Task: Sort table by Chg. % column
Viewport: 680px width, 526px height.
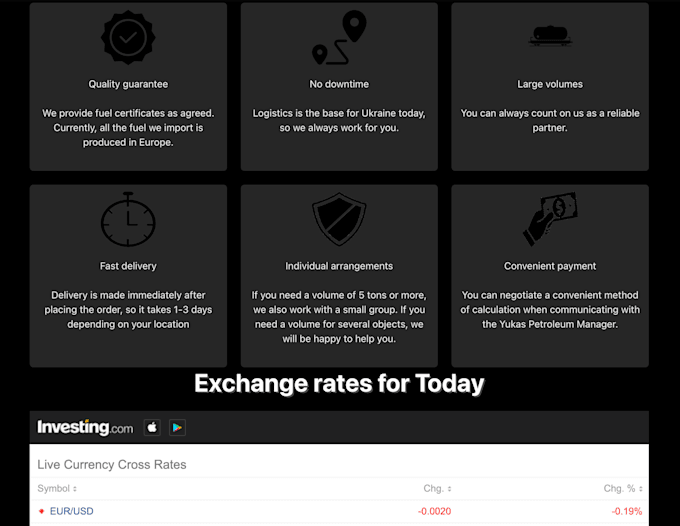Action: 623,488
